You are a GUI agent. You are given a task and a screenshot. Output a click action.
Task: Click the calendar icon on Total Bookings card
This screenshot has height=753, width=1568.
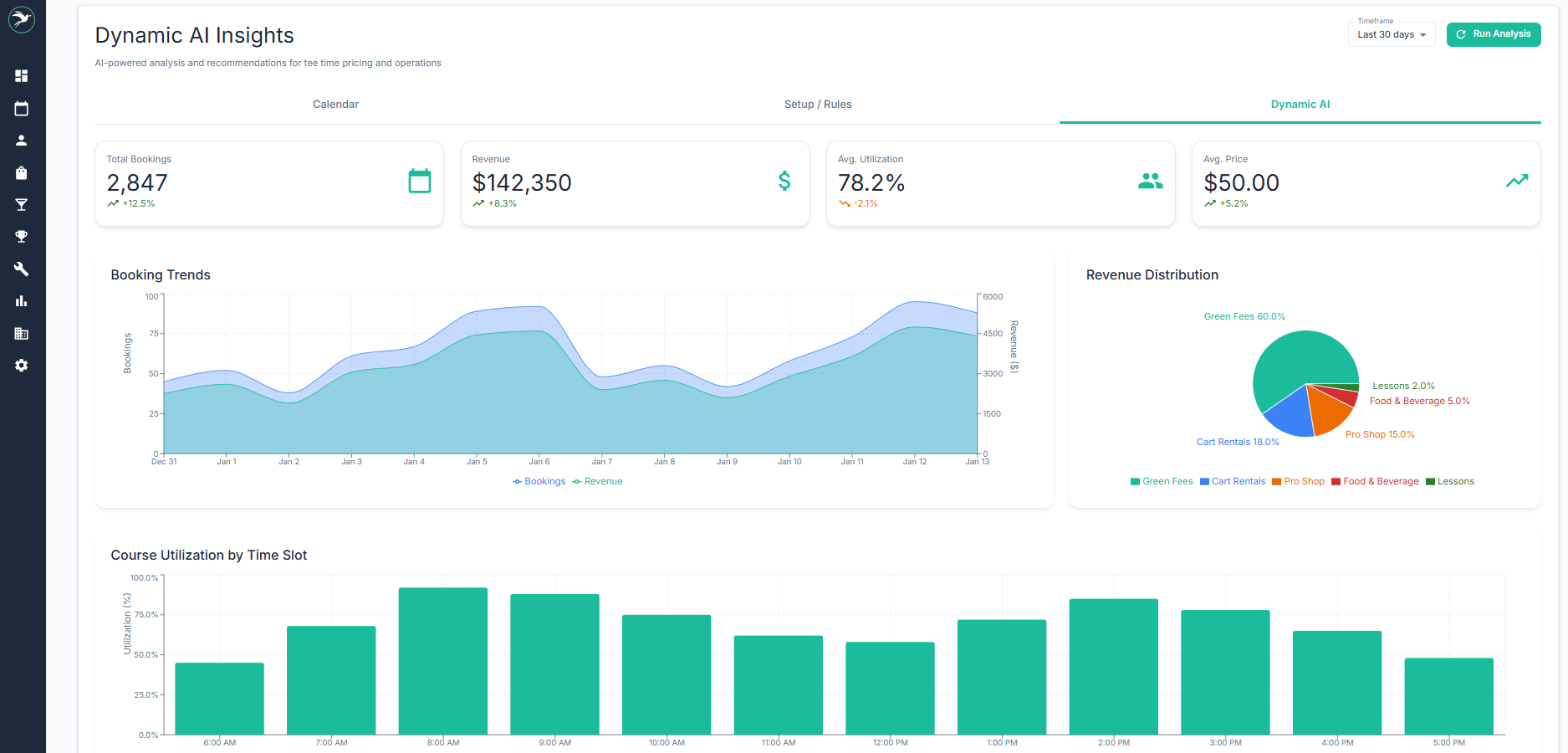420,181
